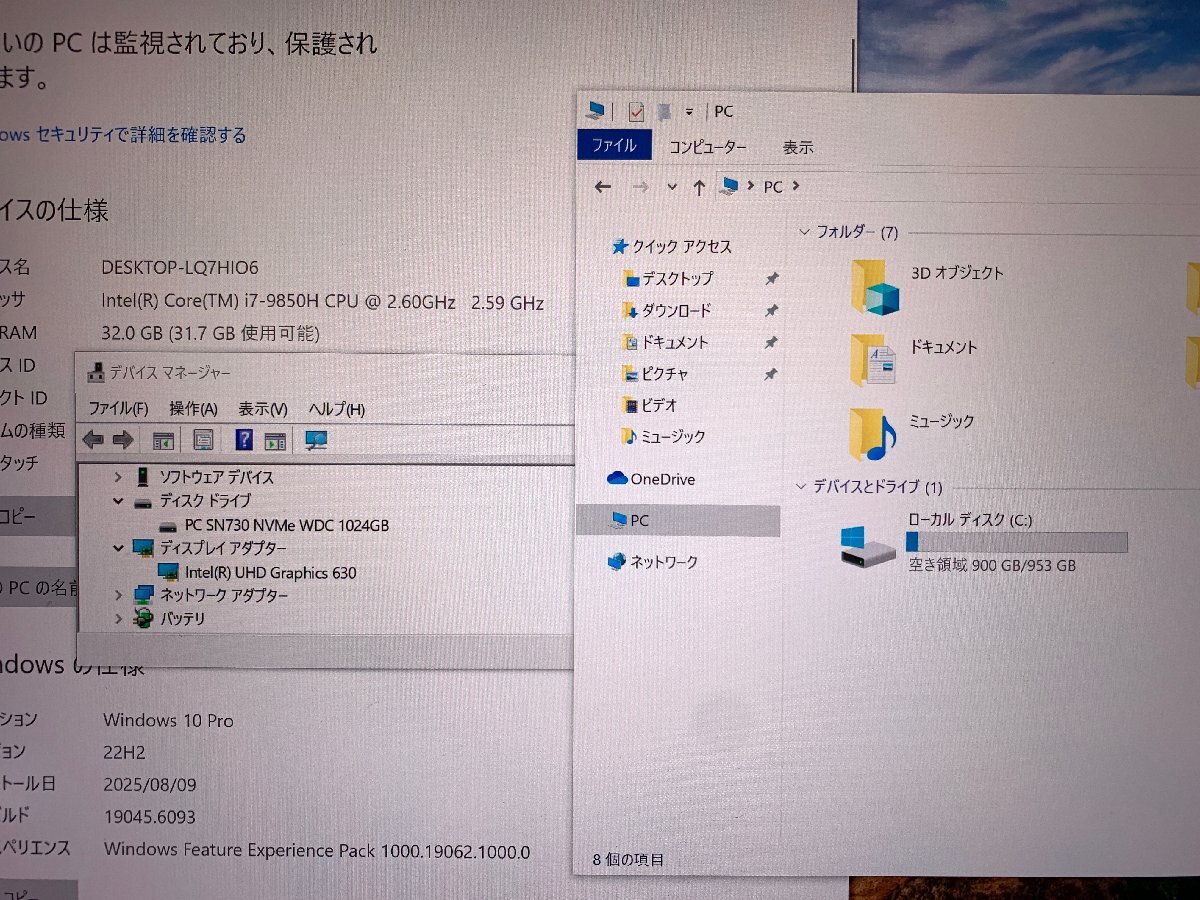
Task: Collapse the フォルダー (7) group
Action: [804, 232]
